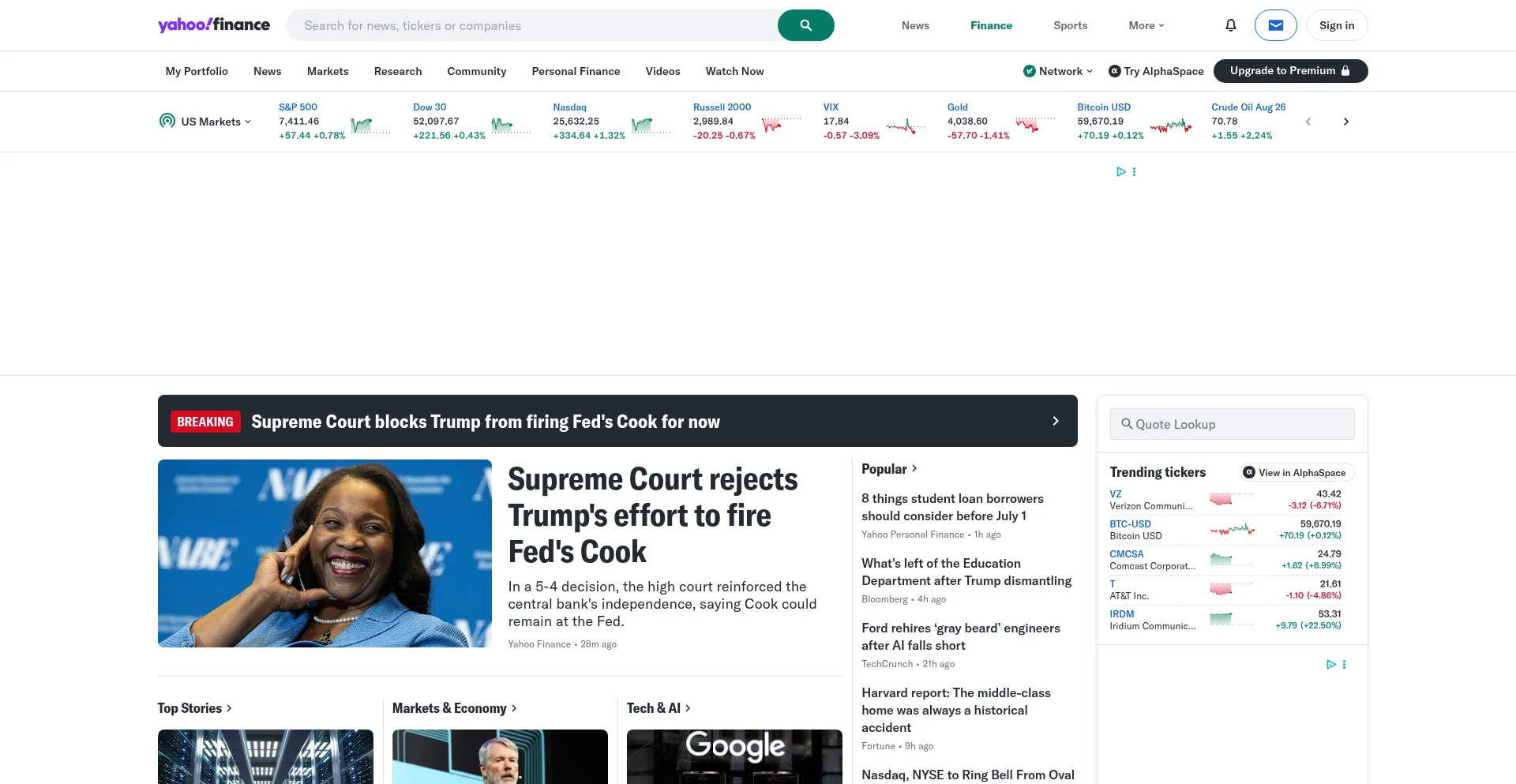Open the IRDM ticker symbol link

pyautogui.click(x=1122, y=614)
